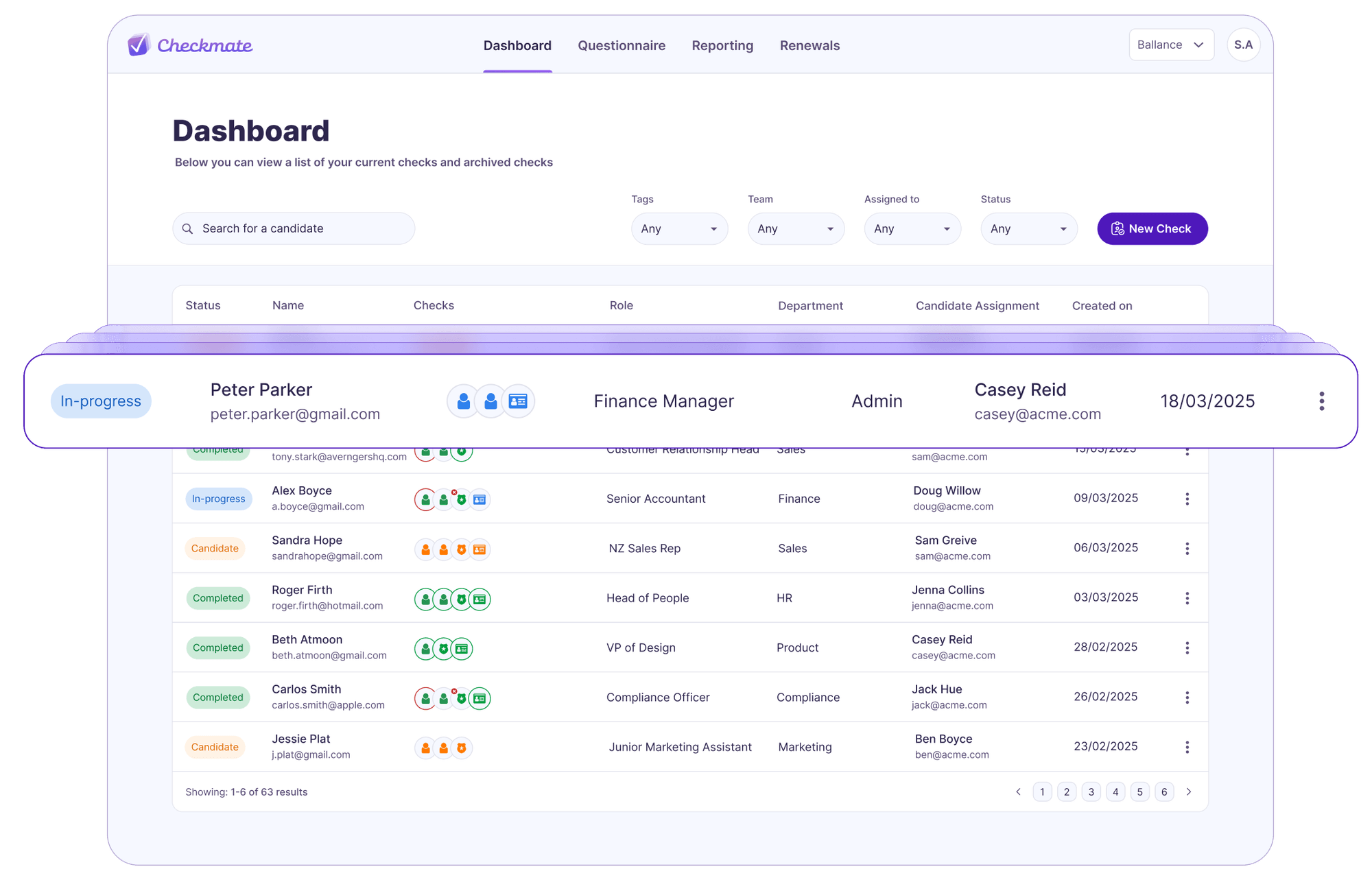Image resolution: width=1372 pixels, height=880 pixels.
Task: Click the search magnifier icon in the candidate search bar
Action: click(187, 228)
